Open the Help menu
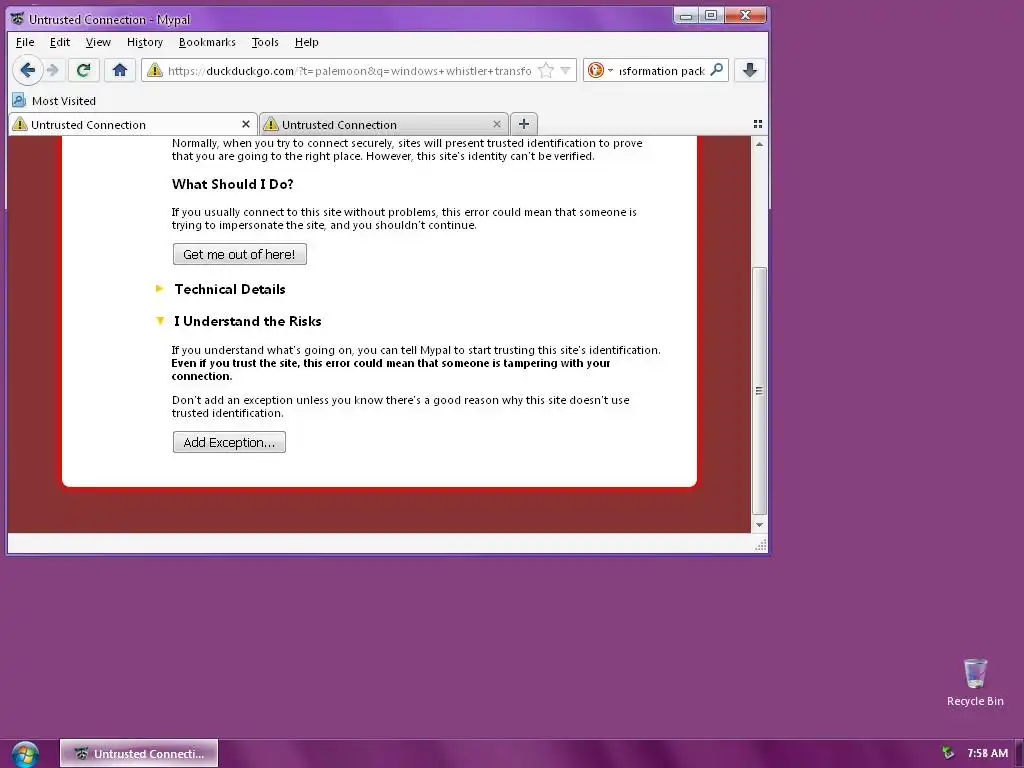The image size is (1024, 768). point(306,42)
